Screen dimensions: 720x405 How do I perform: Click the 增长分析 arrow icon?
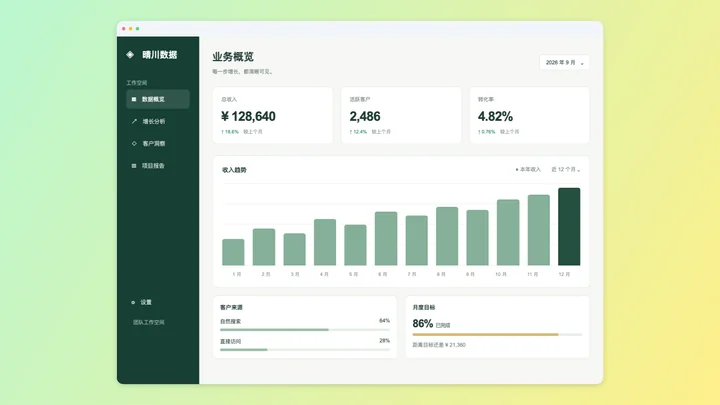coord(134,121)
